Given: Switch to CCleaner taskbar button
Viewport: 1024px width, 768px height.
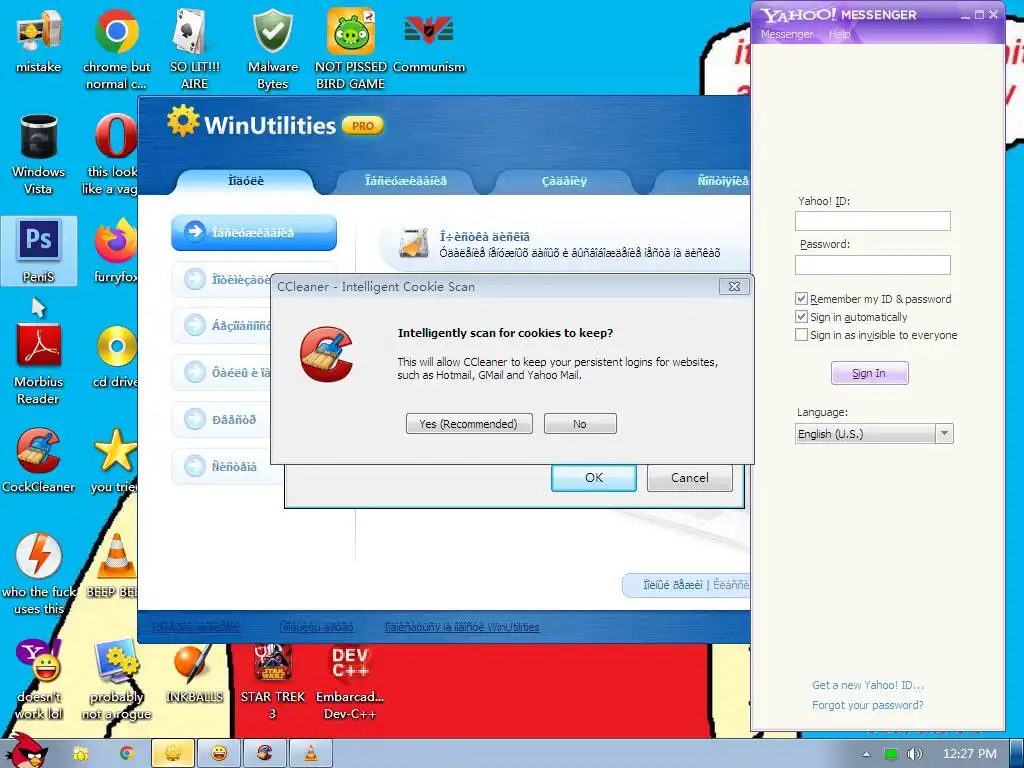Looking at the screenshot, I should [264, 753].
